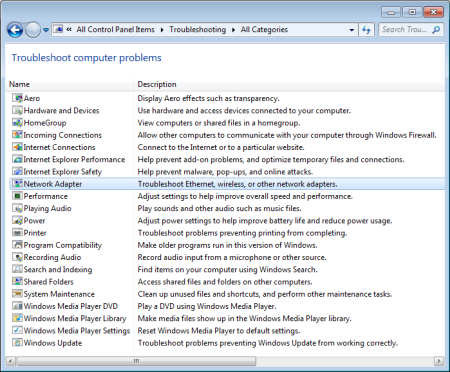Screen dimensions: 450x372
Task: Click 'Help prevent malware, pop-ups, and online attacks.'
Action: tap(225, 172)
